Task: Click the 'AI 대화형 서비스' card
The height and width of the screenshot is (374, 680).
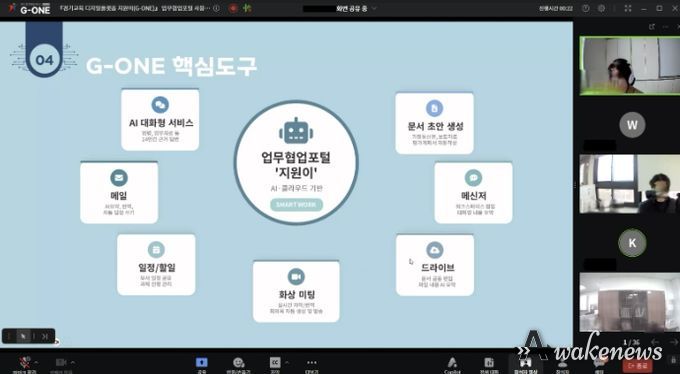Action: tap(160, 120)
